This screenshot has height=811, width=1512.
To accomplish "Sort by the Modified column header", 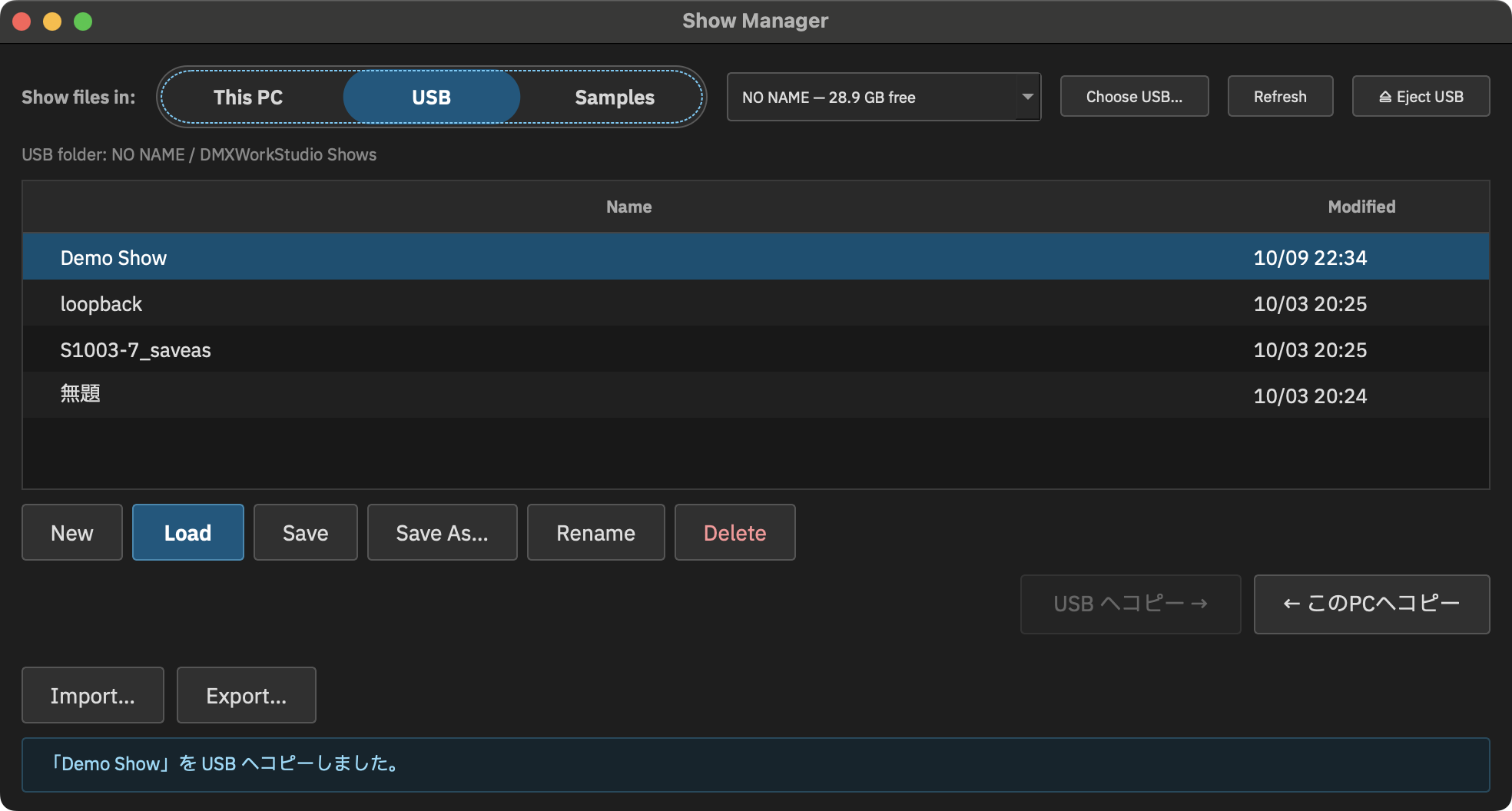I will coord(1361,207).
